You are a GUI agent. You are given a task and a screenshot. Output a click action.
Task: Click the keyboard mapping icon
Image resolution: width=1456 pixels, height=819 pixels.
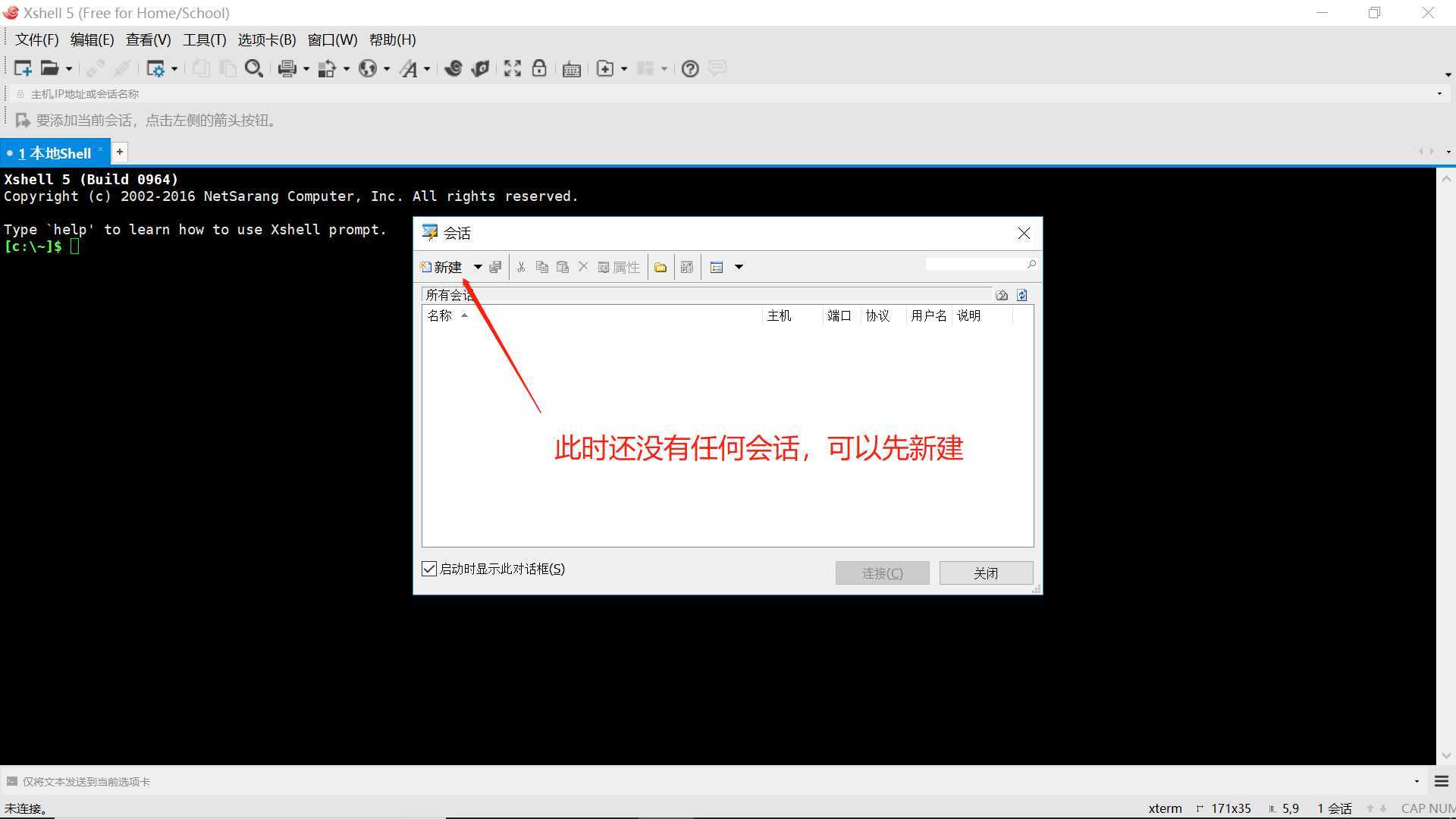[572, 69]
